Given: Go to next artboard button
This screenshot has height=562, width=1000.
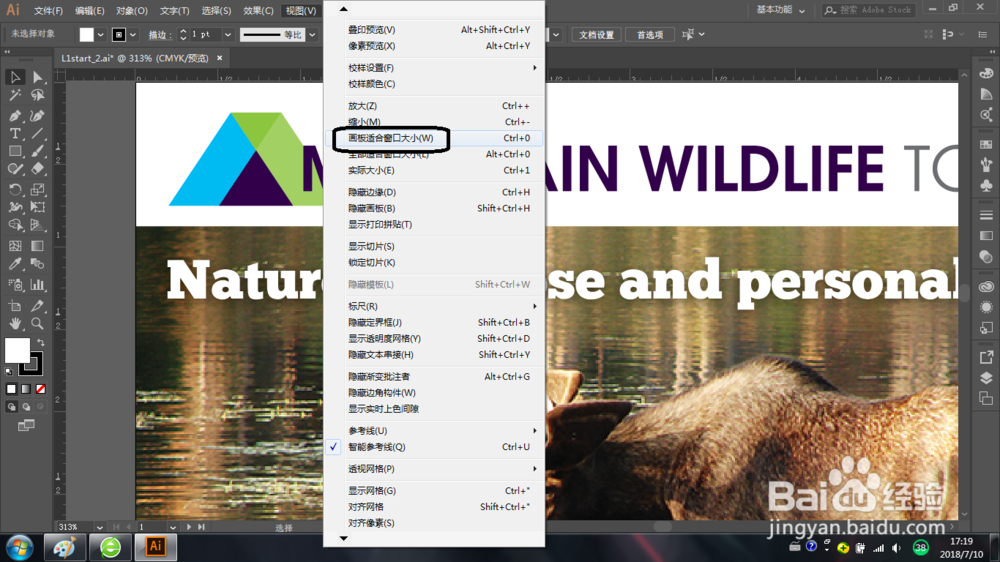Looking at the screenshot, I should click(189, 528).
